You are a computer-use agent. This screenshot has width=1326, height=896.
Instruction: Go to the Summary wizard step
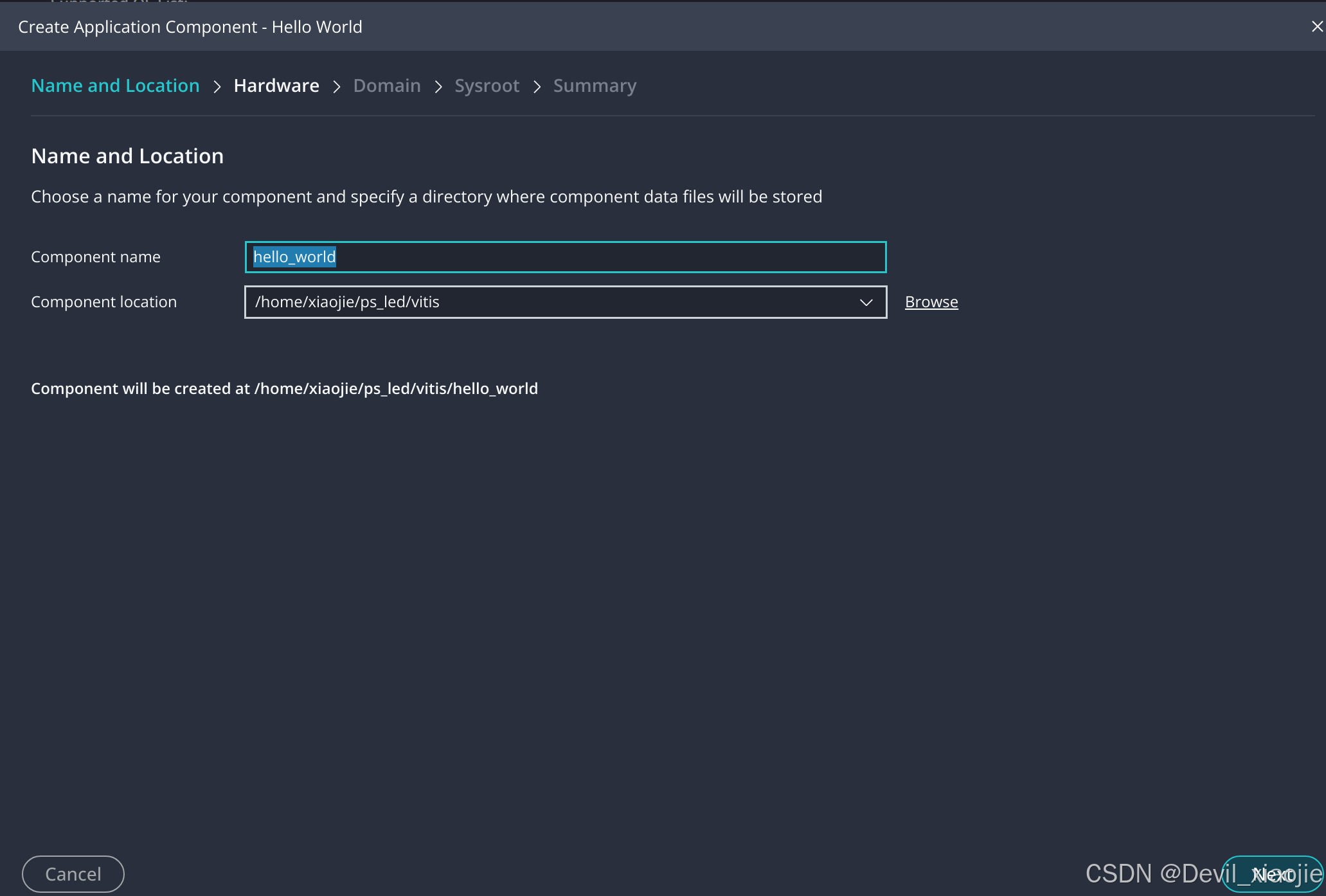pyautogui.click(x=595, y=85)
